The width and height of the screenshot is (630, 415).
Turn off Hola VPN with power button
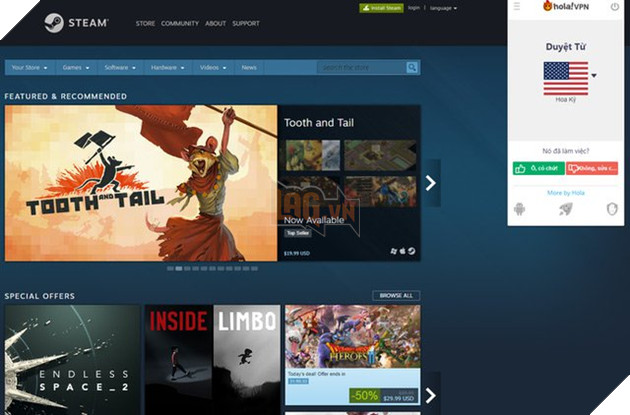(614, 7)
